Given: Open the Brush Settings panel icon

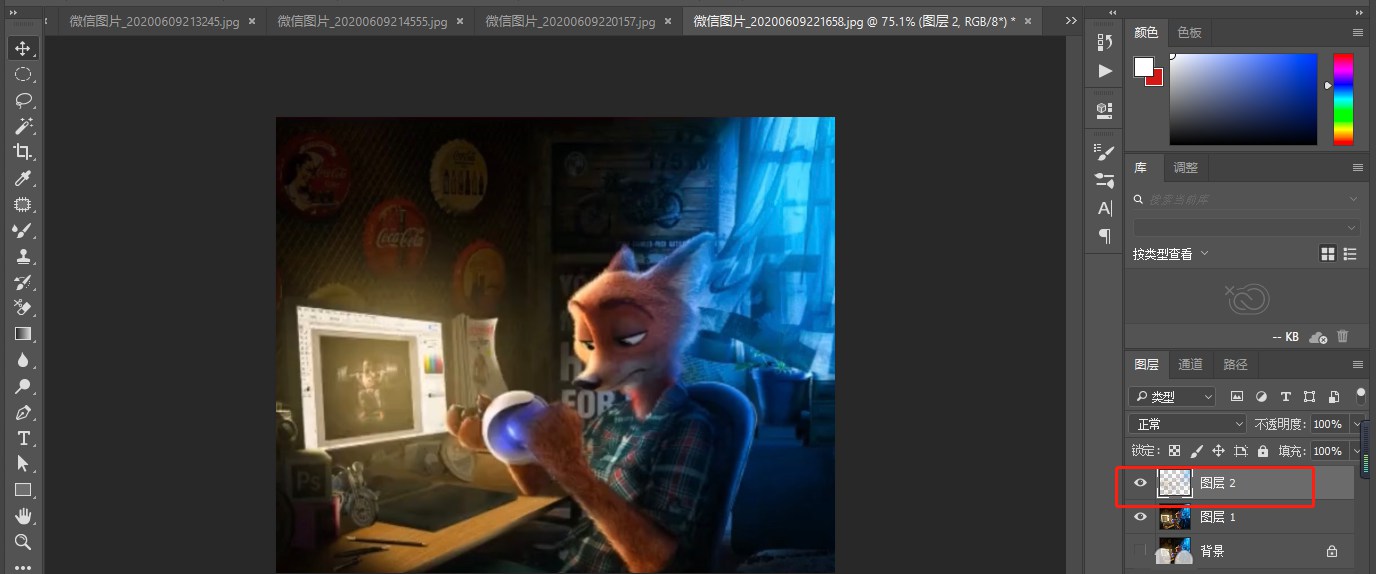Looking at the screenshot, I should coord(1105,152).
